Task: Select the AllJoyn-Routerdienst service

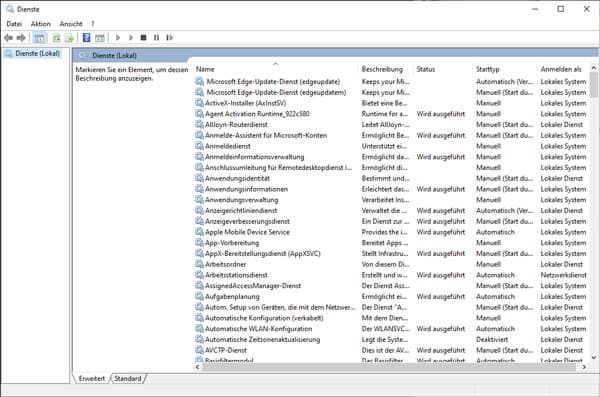Action: 391,124
